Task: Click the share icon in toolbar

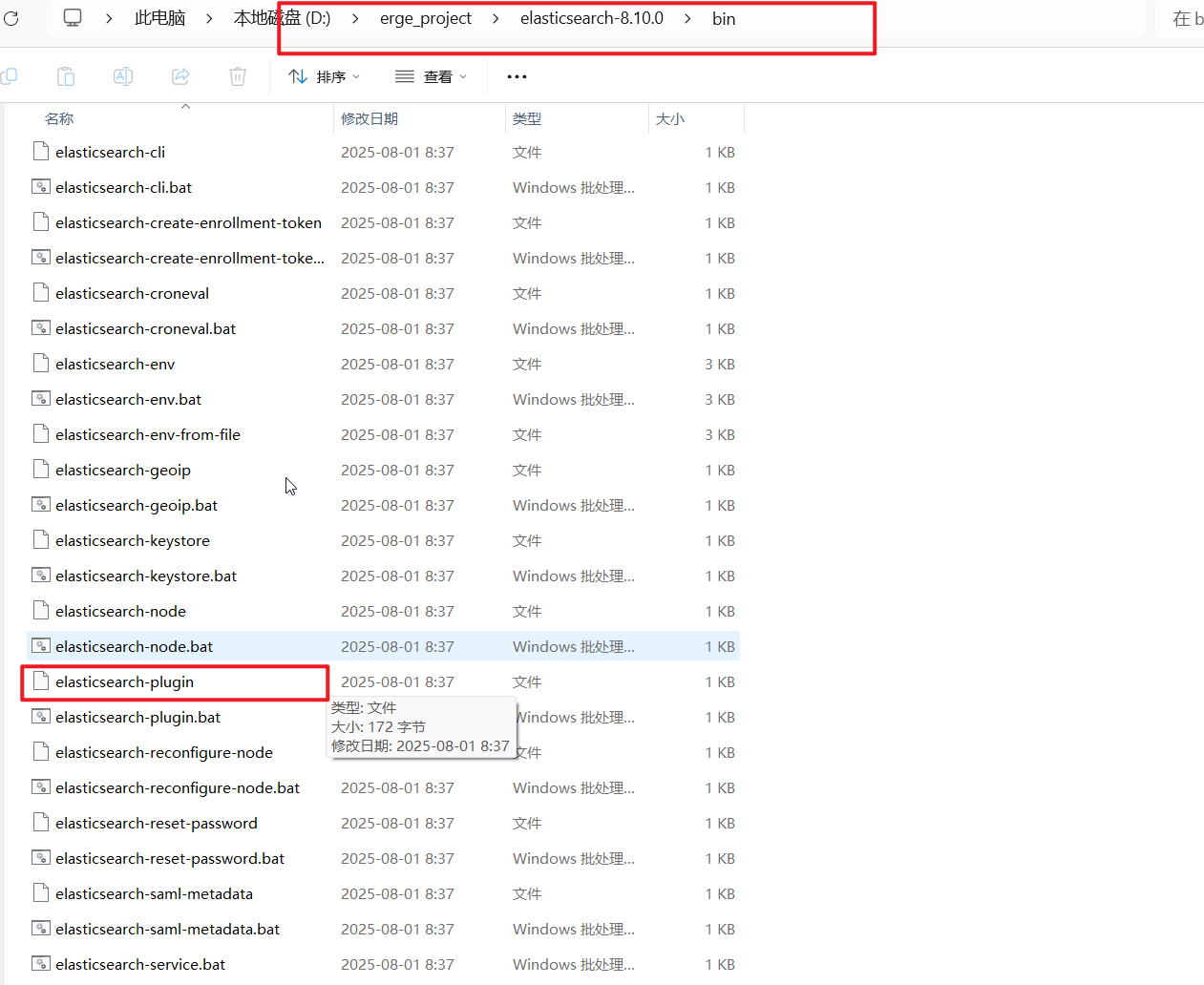Action: pos(180,76)
